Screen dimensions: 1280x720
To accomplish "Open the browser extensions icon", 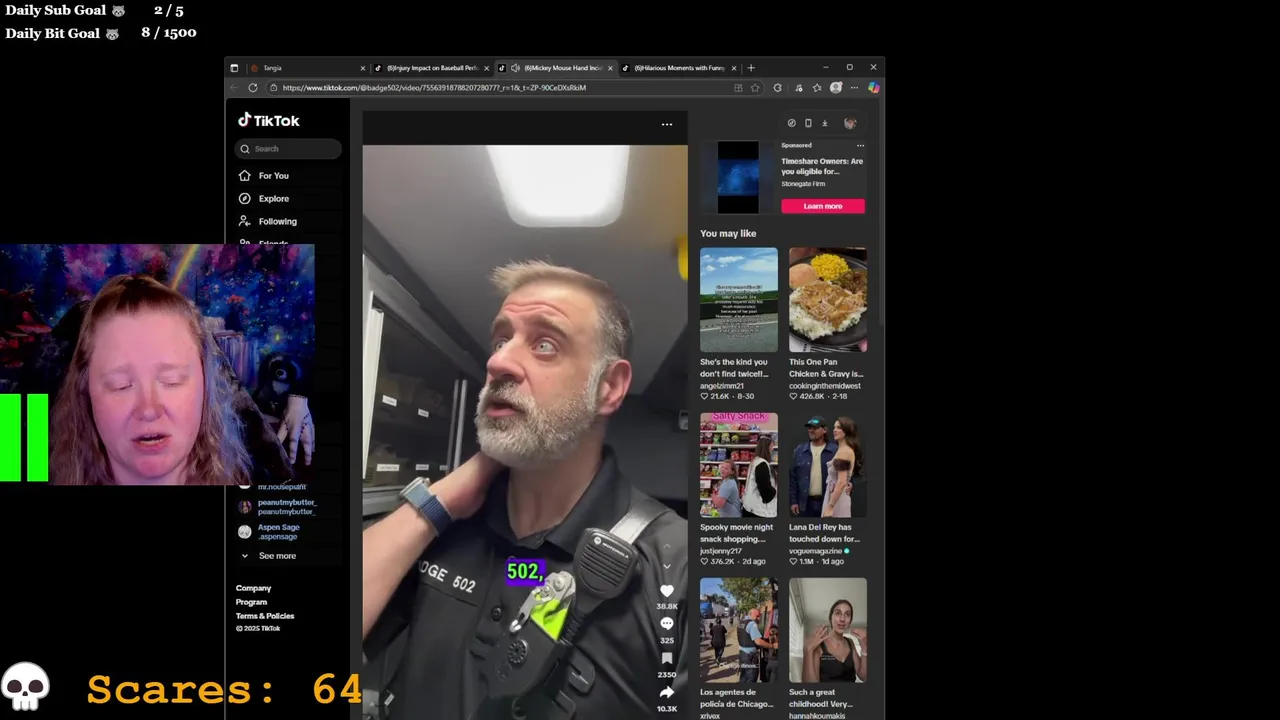I will pos(798,88).
